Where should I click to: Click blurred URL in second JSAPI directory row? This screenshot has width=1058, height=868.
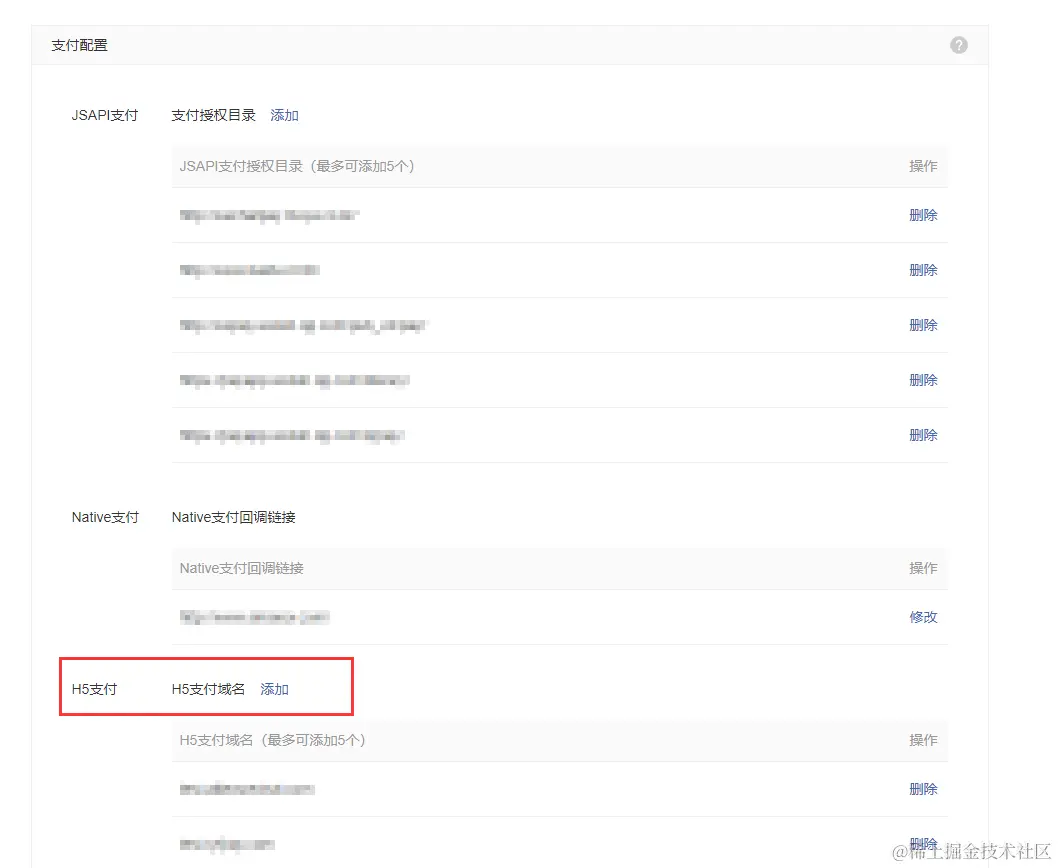[x=250, y=270]
